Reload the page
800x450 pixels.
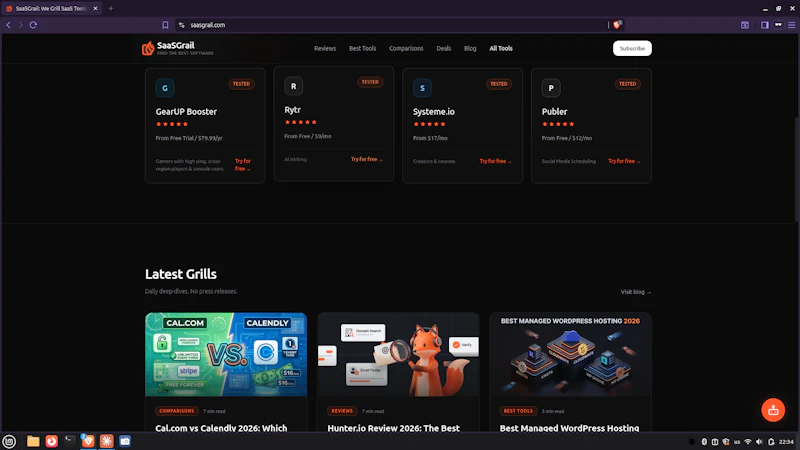[x=33, y=25]
